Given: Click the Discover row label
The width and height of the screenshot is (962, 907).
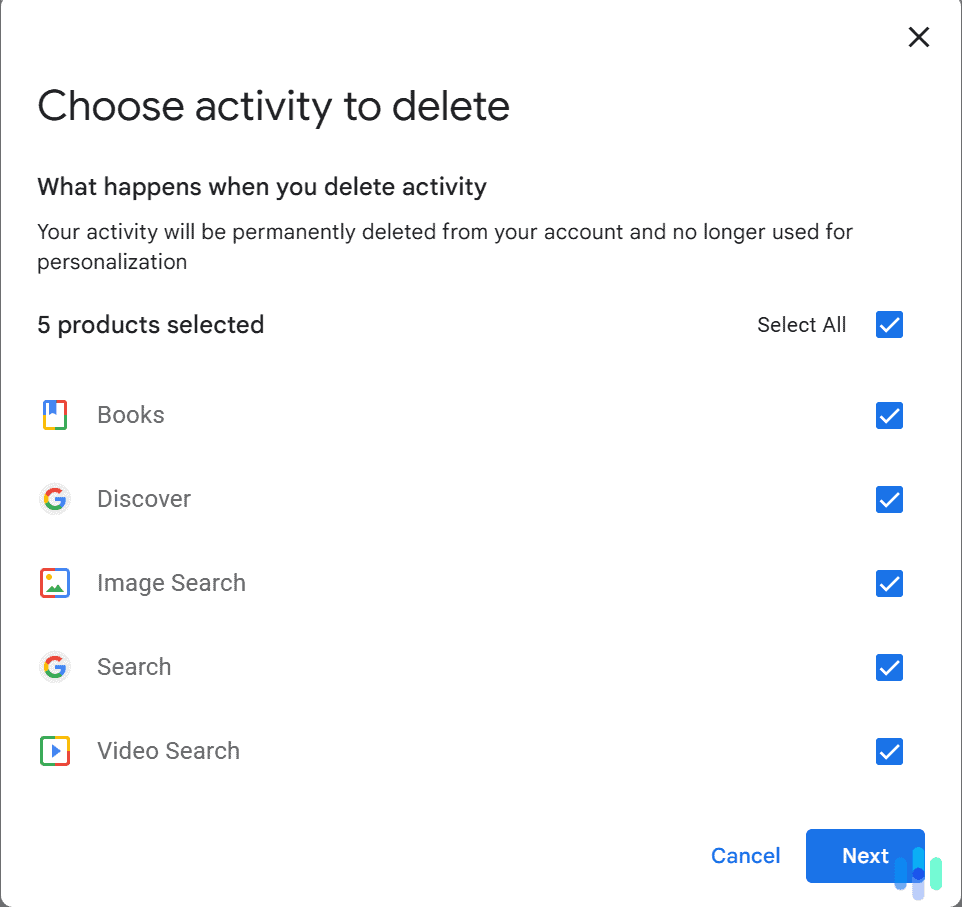Looking at the screenshot, I should pos(144,498).
